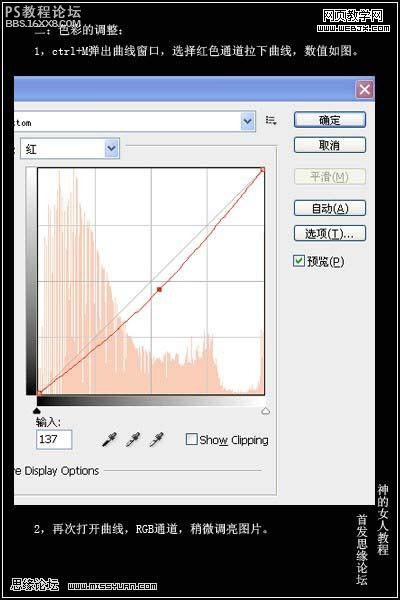Click the 确定 (OK) button
Viewport: 400px width, 600px height.
(x=330, y=120)
